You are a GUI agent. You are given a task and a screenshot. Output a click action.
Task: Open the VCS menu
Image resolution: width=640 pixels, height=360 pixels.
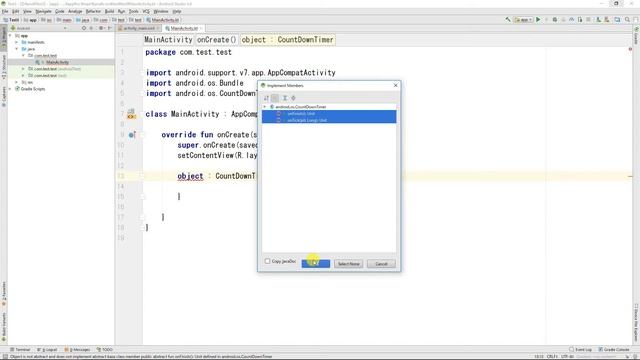[x=146, y=11]
